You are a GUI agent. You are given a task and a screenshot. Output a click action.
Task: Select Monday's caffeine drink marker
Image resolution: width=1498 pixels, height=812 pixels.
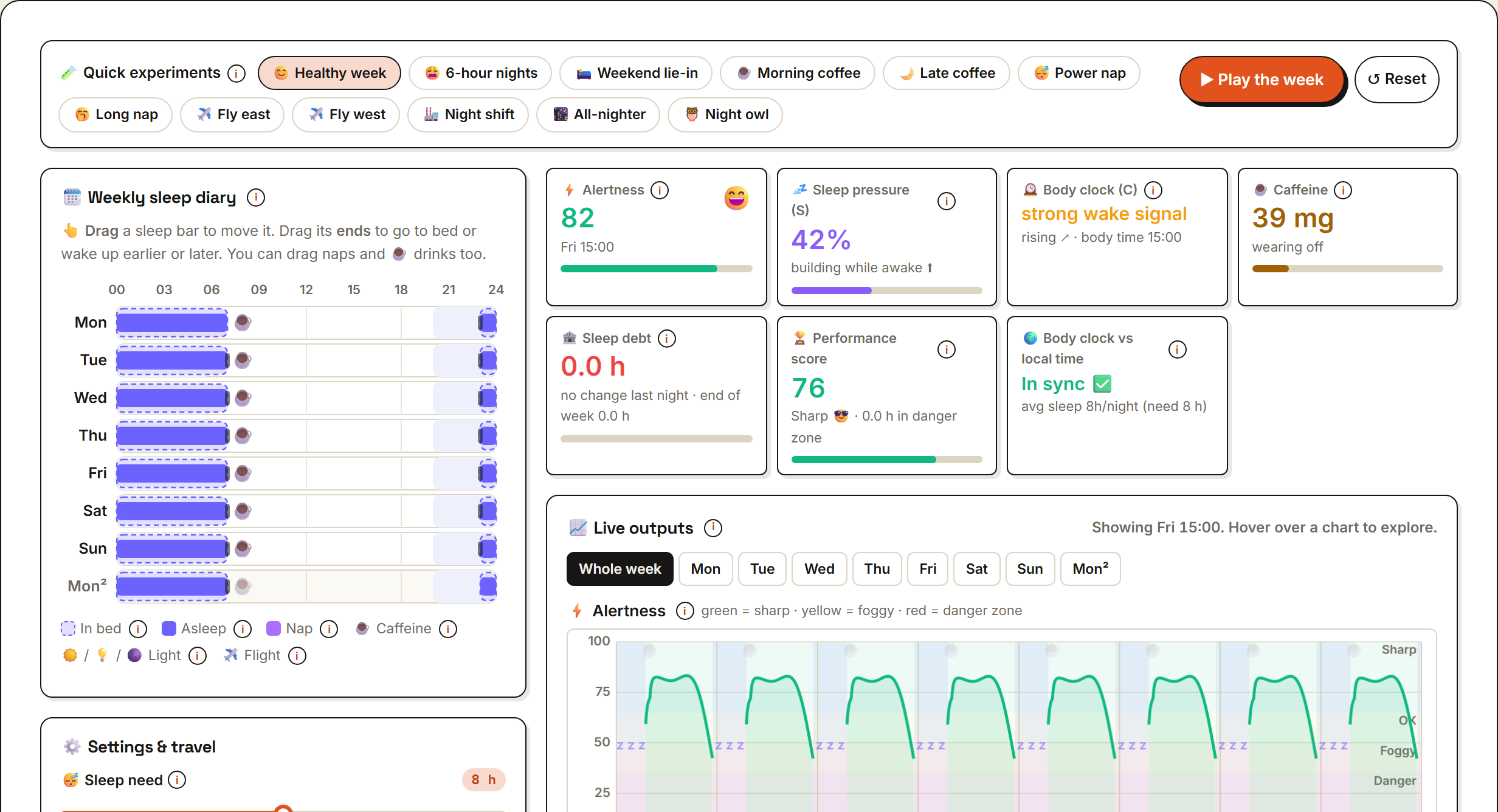tap(243, 322)
